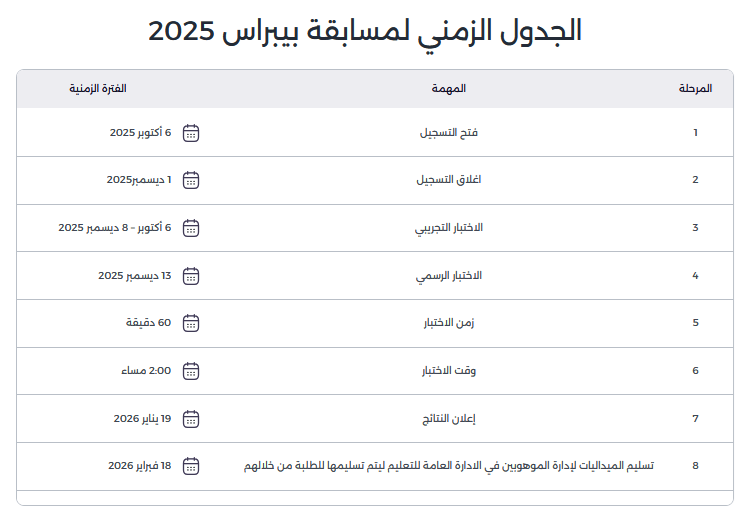
Task: Click the calendar icon beside 19 يناير 2026
Action: pyautogui.click(x=191, y=418)
